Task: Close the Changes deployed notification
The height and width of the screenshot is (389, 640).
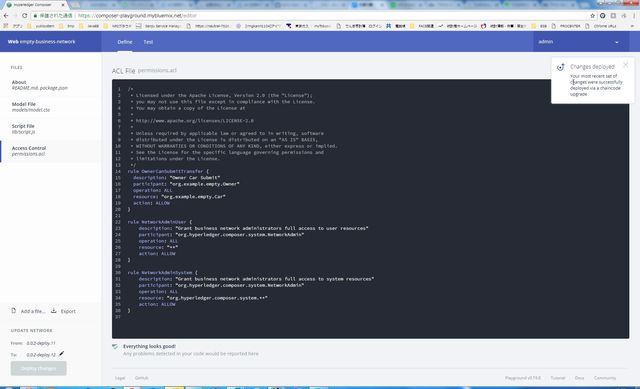Action: point(625,65)
